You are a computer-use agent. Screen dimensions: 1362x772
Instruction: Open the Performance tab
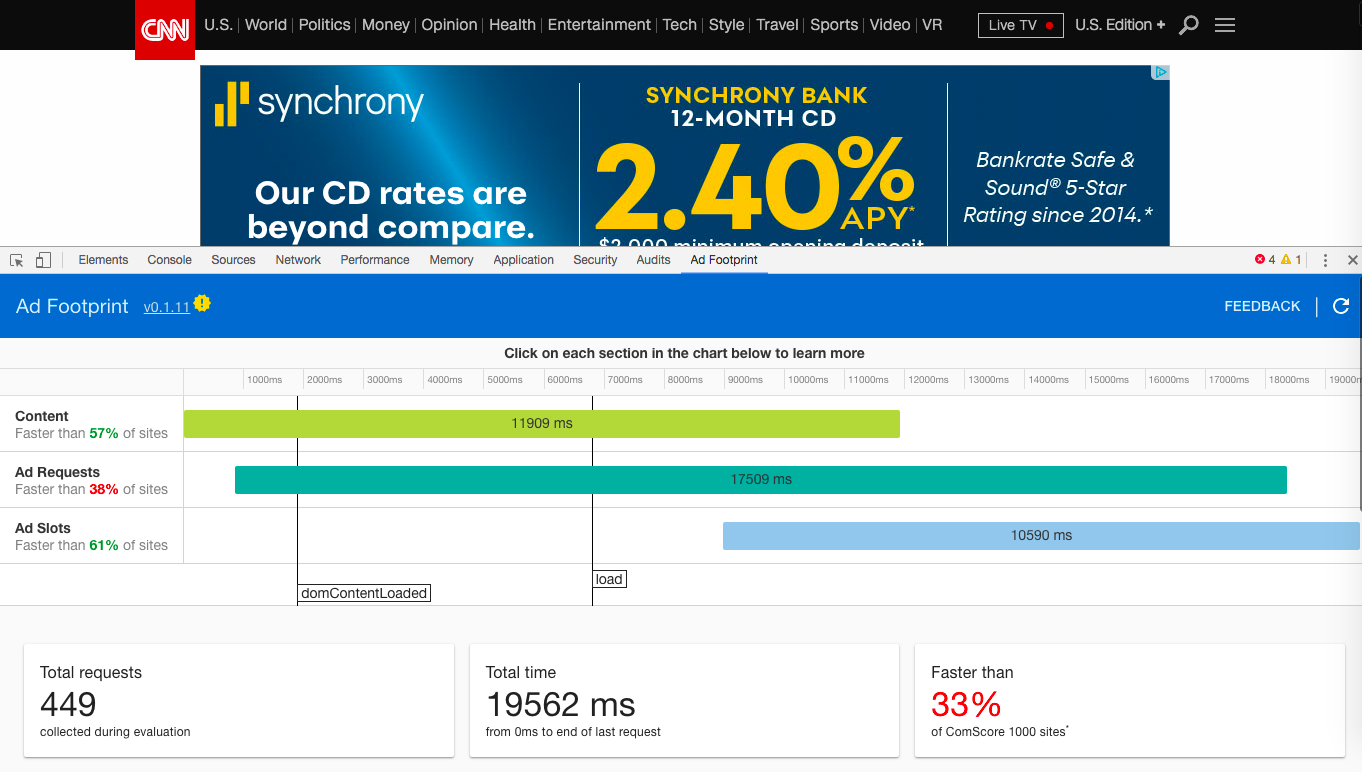(x=375, y=260)
